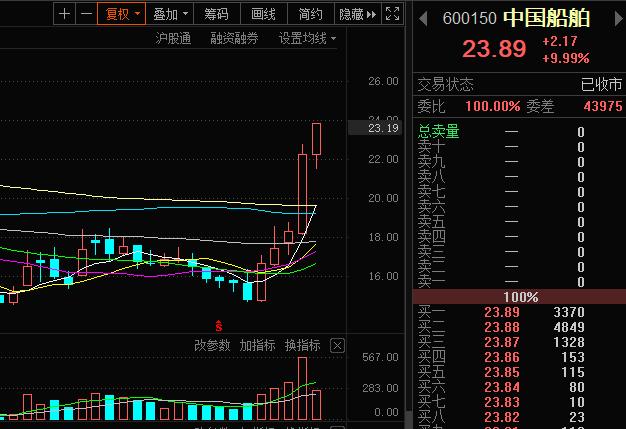Image resolution: width=626 pixels, height=429 pixels.
Task: Click the tallest volume bar
Action: pos(302,388)
